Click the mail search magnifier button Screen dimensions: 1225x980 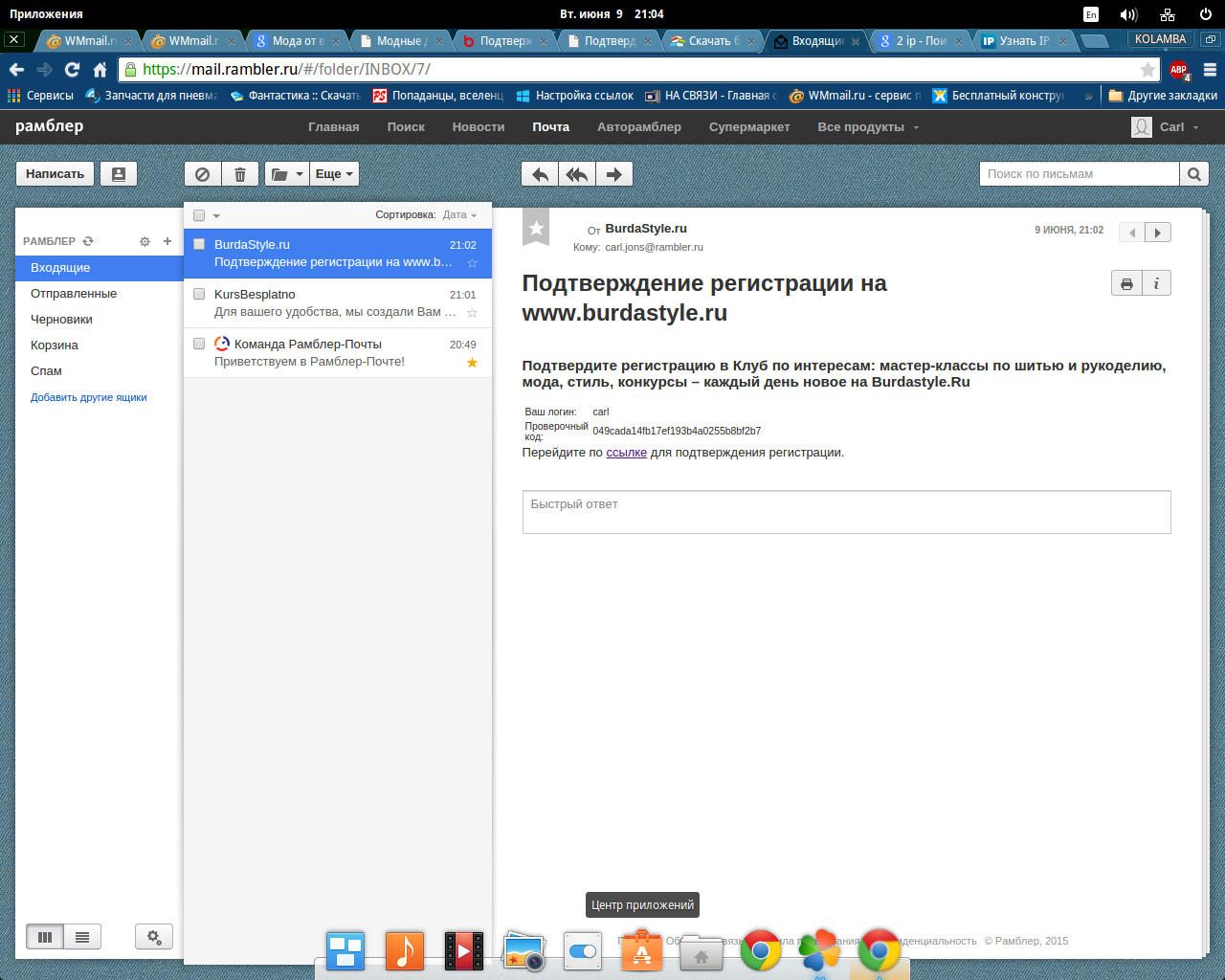click(x=1193, y=173)
